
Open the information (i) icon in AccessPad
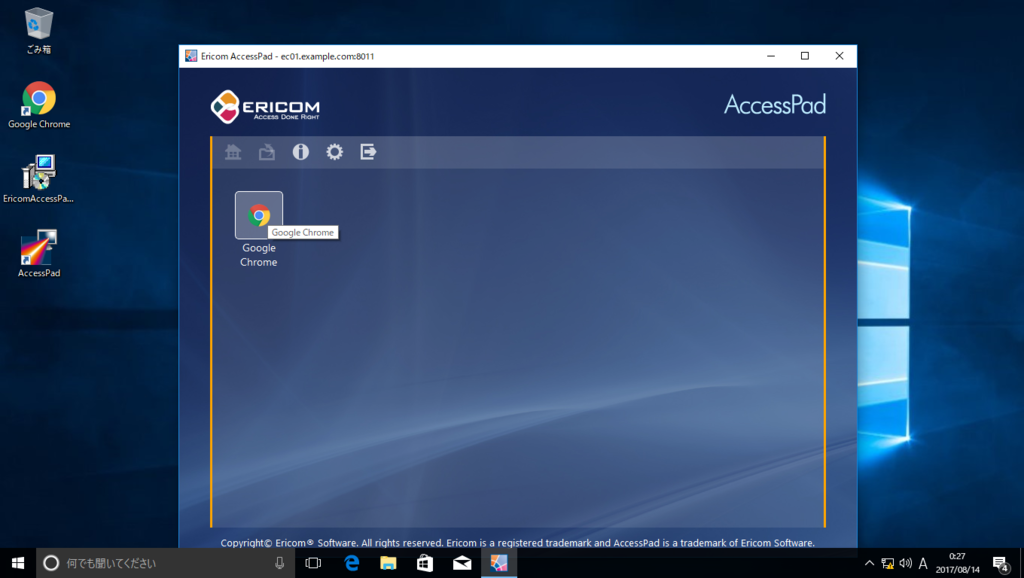(x=300, y=152)
